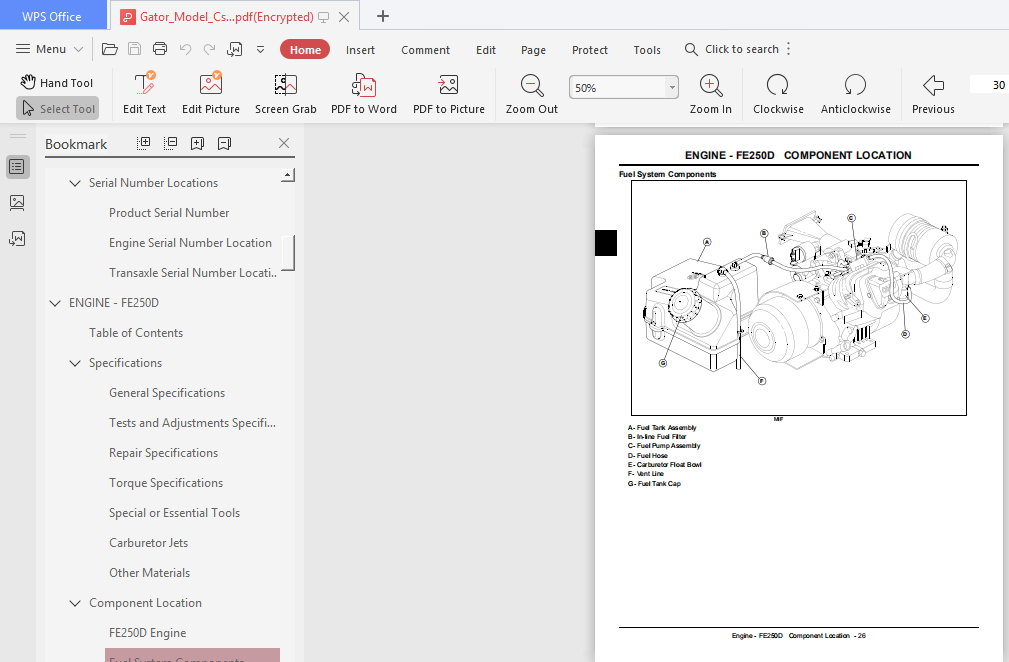Open General Specifications bookmark

coord(167,392)
